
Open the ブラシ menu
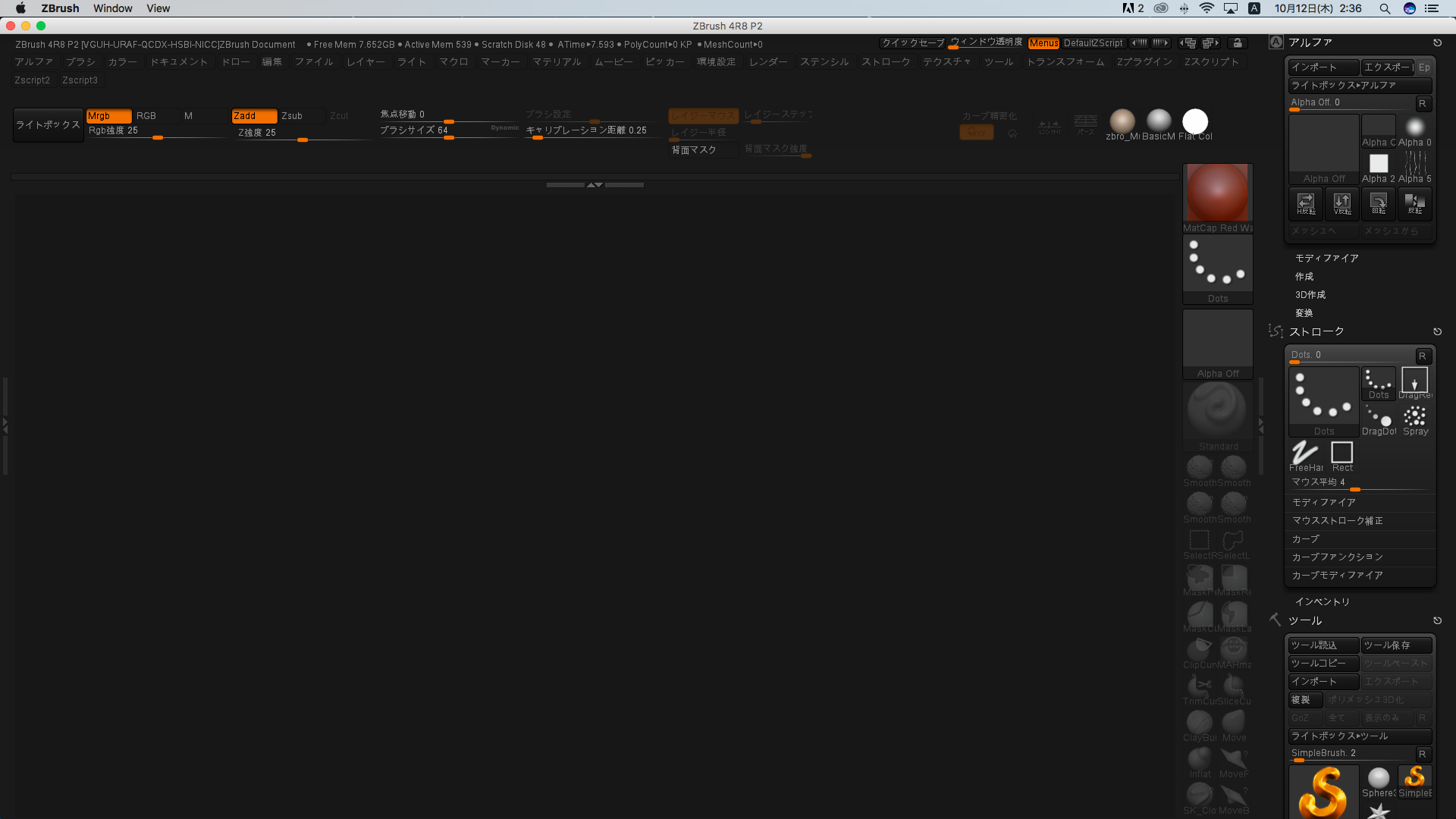[x=80, y=62]
